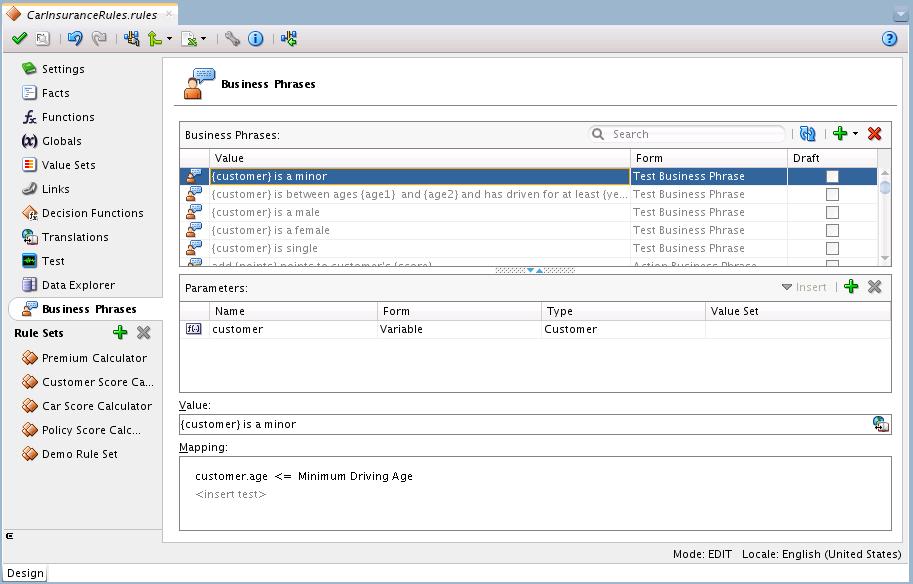Refresh the business phrases list
Screen dimensions: 913x584
pos(808,134)
